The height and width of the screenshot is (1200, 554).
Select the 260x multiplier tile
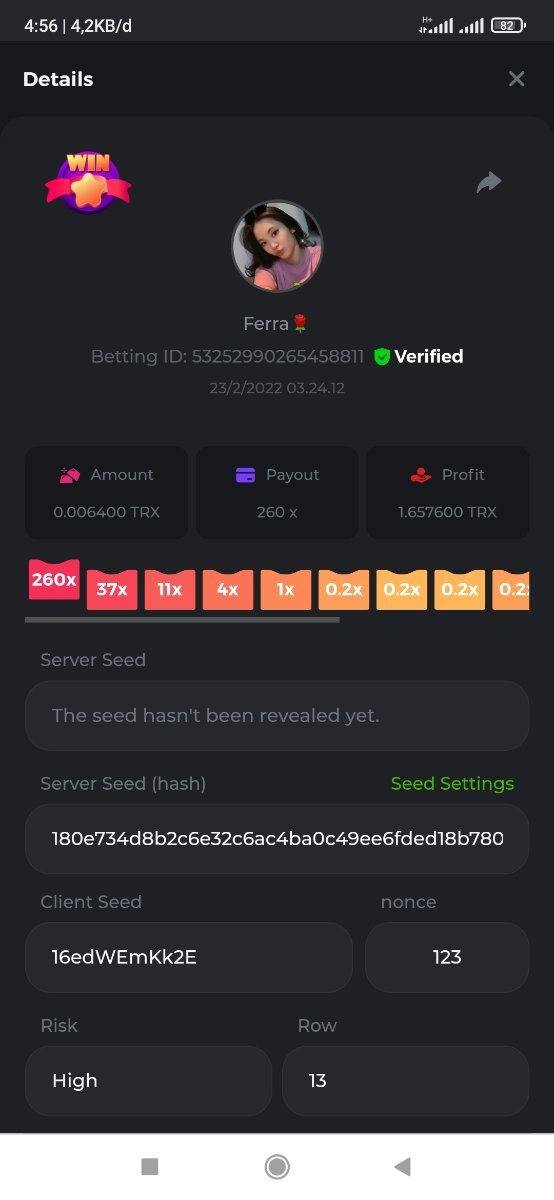pyautogui.click(x=54, y=580)
